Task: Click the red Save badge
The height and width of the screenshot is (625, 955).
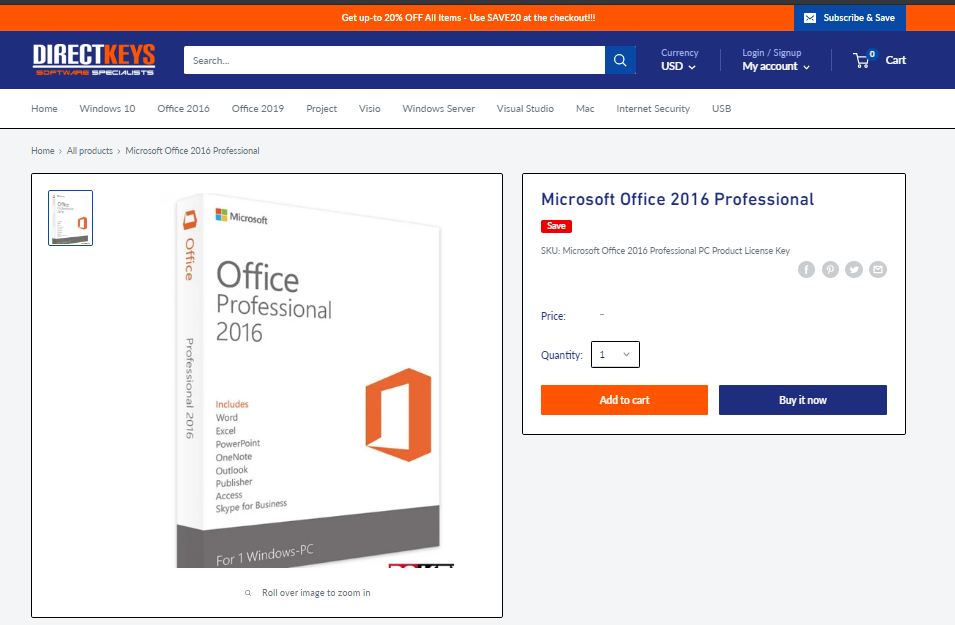Action: [556, 226]
